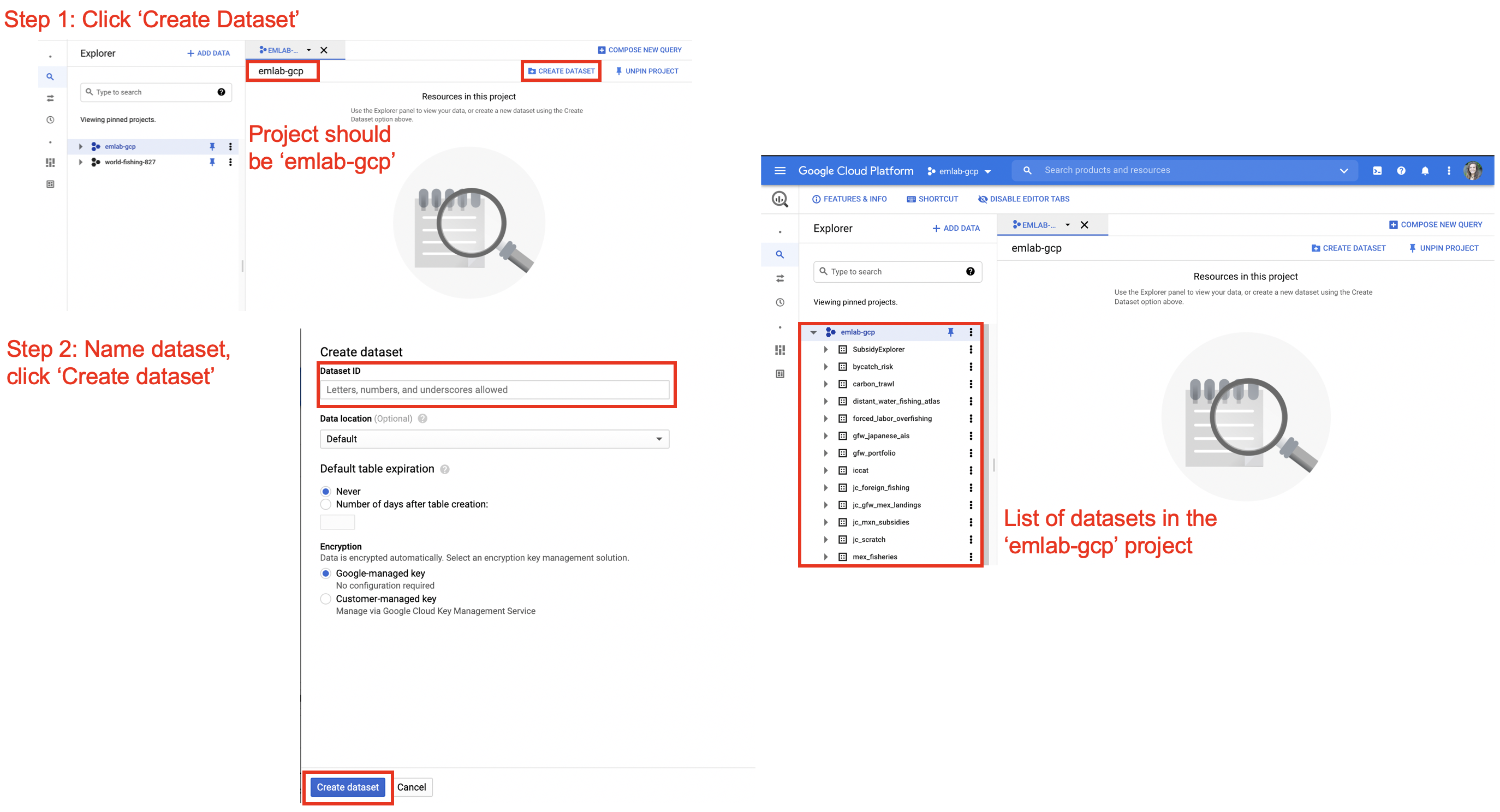Collapse the expanded emlab-gcp project tree

[x=813, y=332]
